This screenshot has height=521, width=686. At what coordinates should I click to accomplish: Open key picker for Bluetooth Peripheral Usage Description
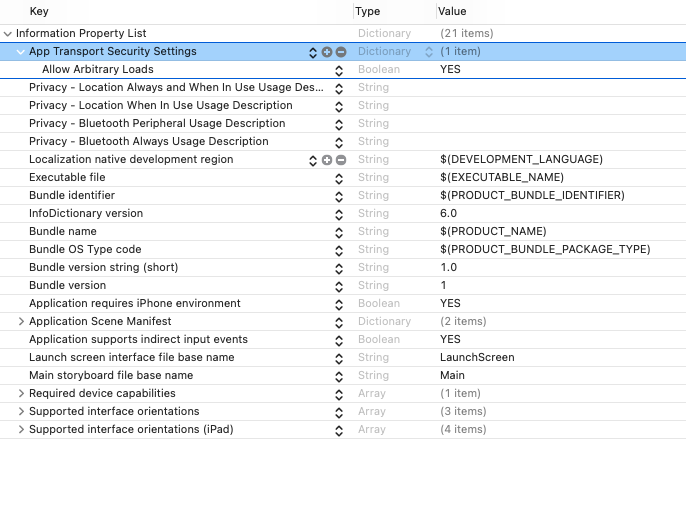[339, 124]
